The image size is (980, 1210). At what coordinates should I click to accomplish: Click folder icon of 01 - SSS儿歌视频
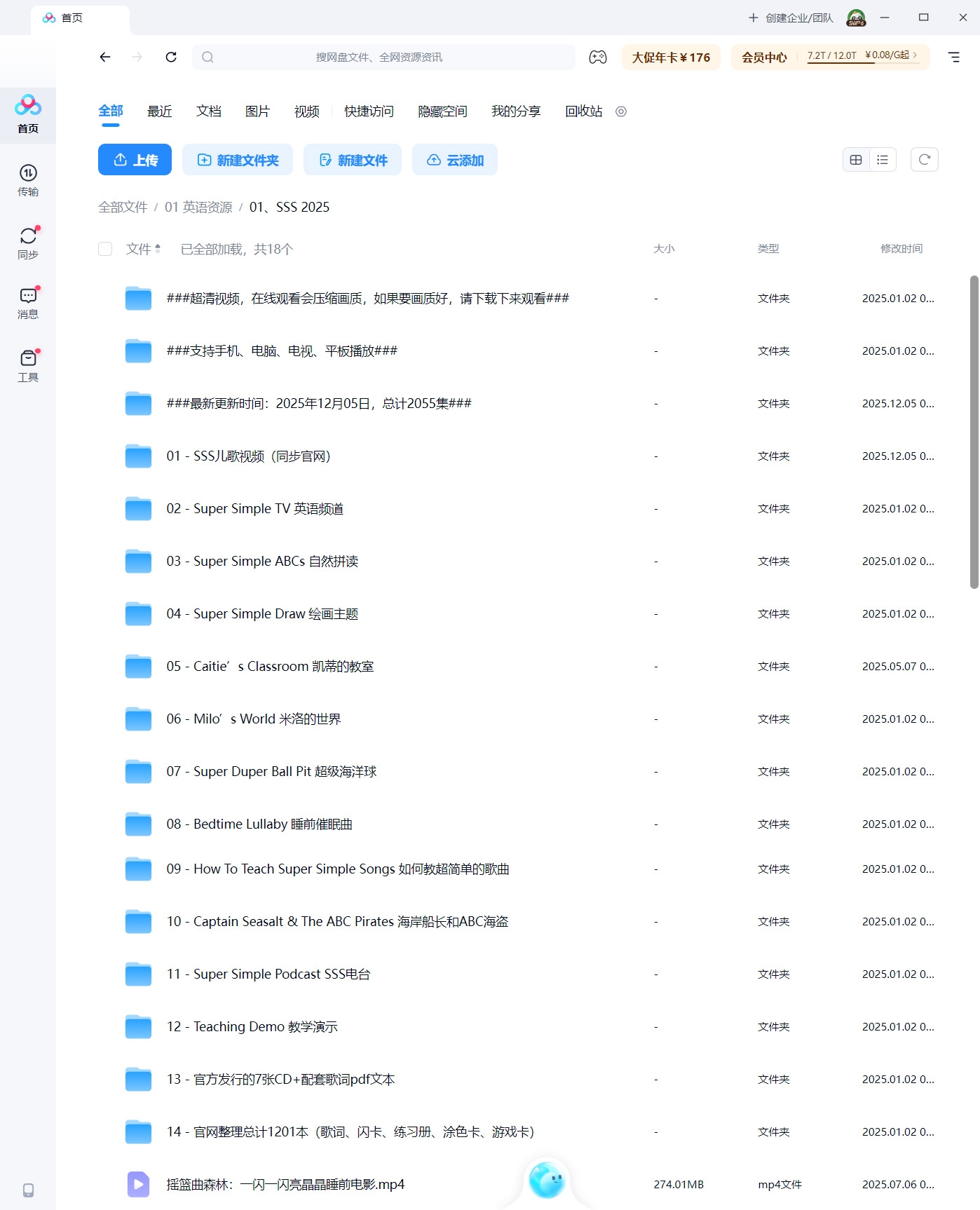click(138, 456)
